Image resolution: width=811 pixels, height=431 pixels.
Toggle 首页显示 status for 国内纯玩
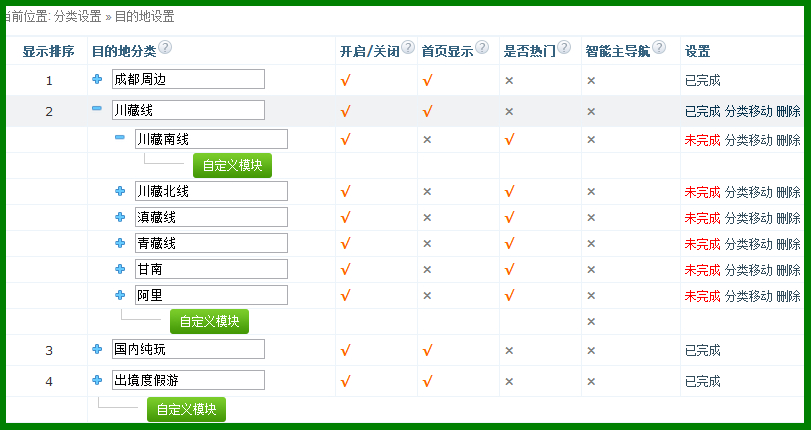[x=427, y=351]
